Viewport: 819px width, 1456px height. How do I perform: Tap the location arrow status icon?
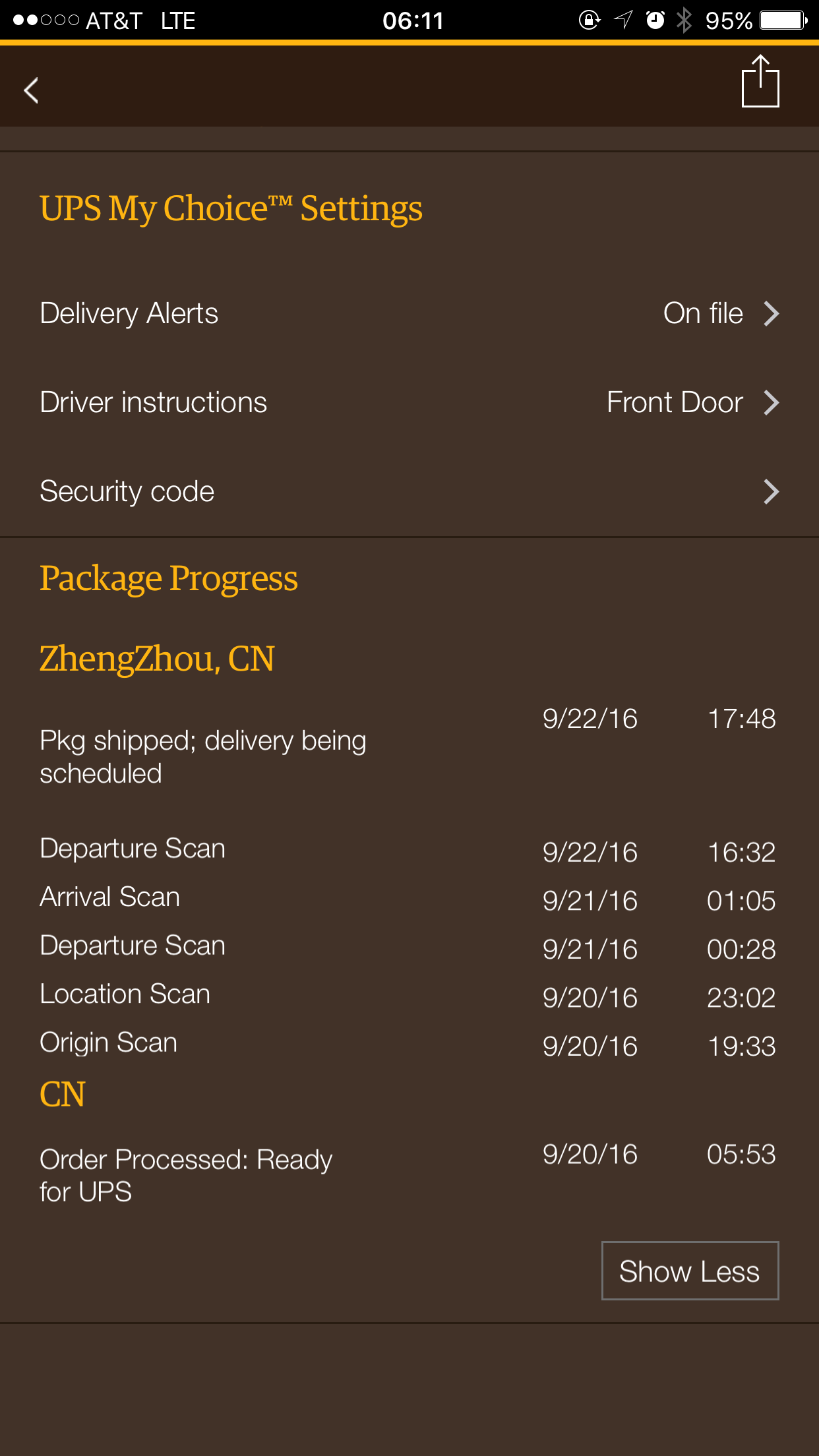click(x=623, y=20)
